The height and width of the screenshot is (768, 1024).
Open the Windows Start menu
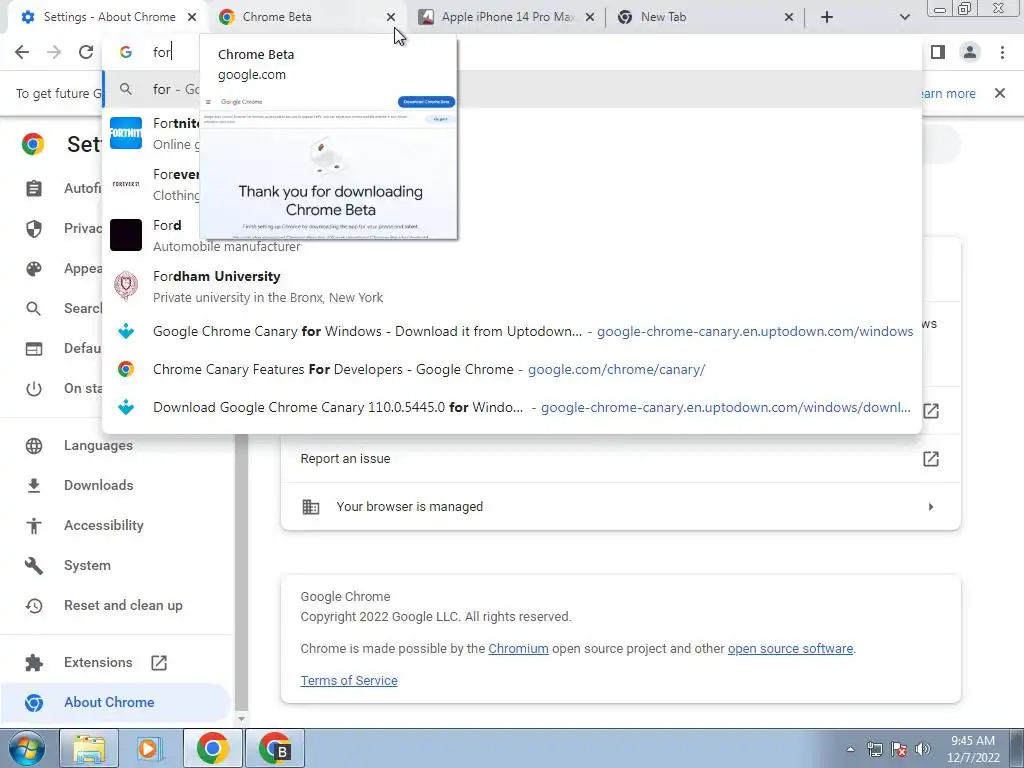[x=26, y=748]
